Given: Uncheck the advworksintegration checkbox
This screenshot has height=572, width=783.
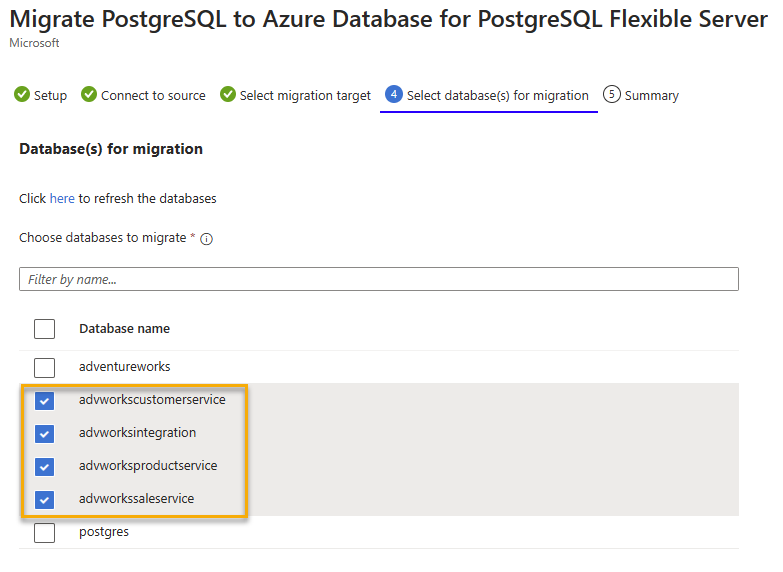Looking at the screenshot, I should pyautogui.click(x=44, y=434).
